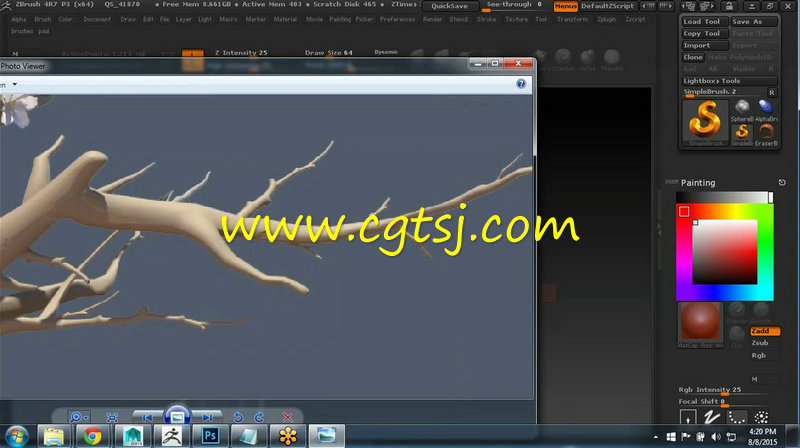Click the Import button
Viewport: 800px width, 448px height.
pyautogui.click(x=705, y=45)
